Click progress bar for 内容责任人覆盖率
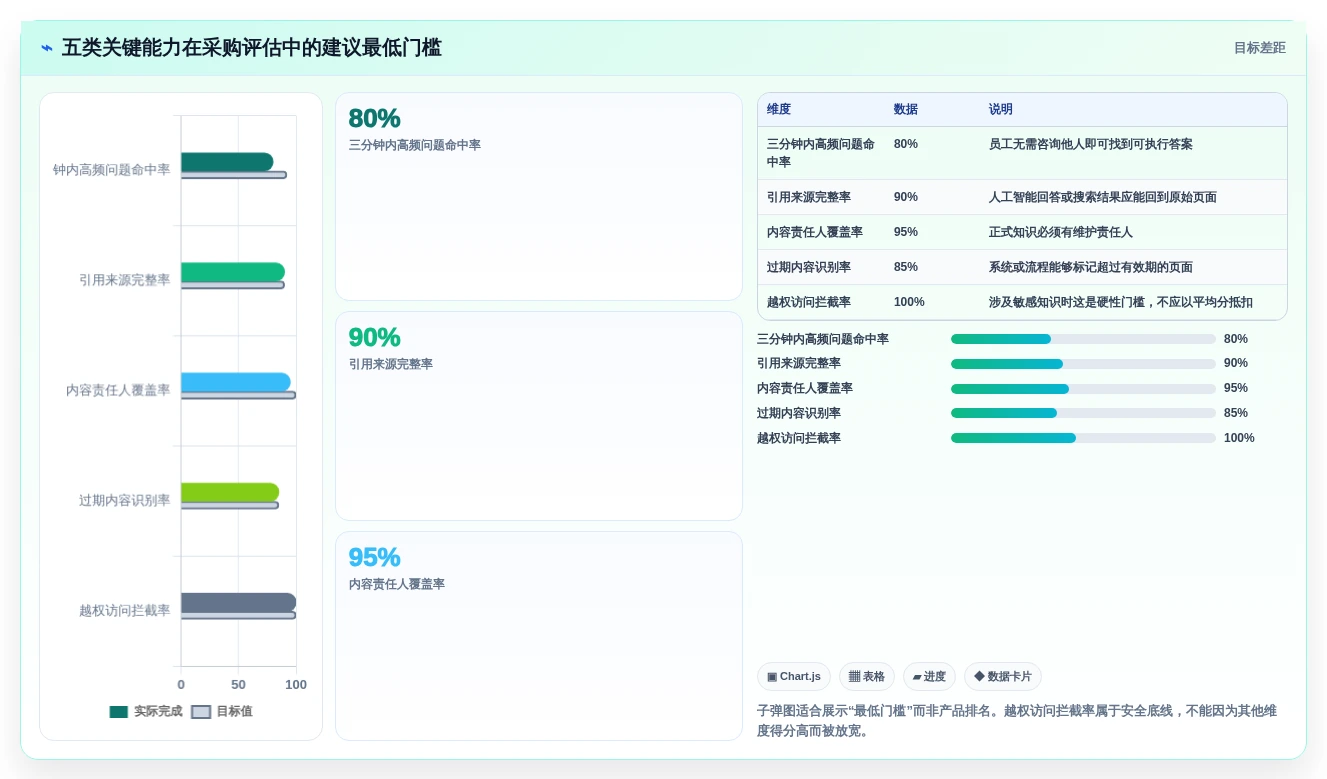Image resolution: width=1327 pixels, height=779 pixels. pyautogui.click(x=1083, y=389)
